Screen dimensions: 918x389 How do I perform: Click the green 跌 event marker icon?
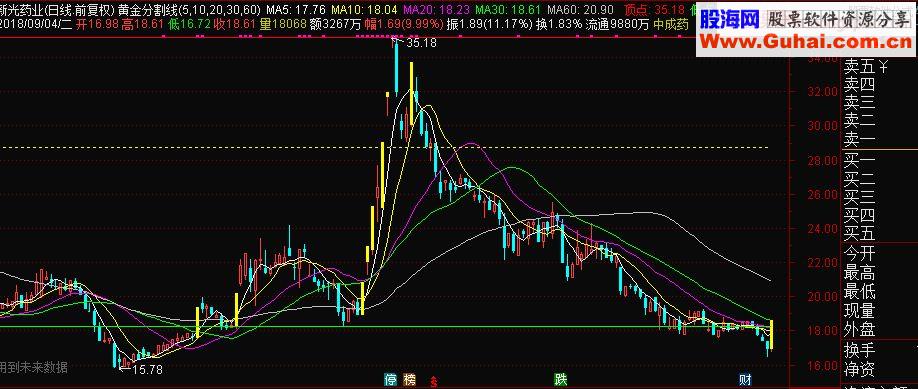561,380
